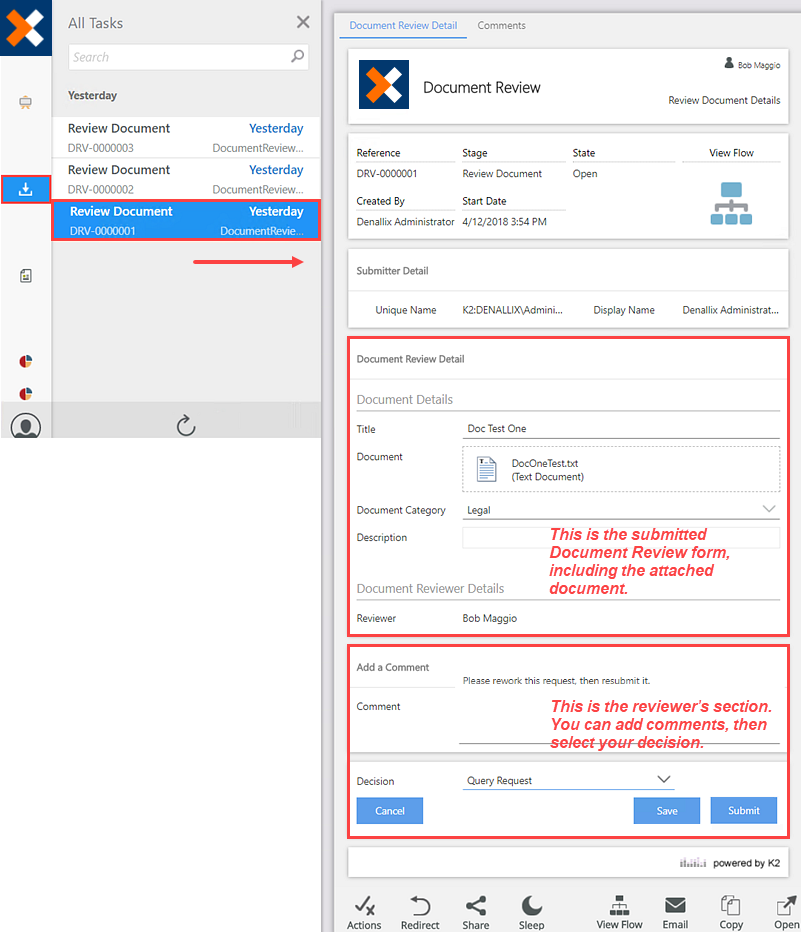The image size is (801, 932).
Task: Select the Actions icon in the bottom toolbar
Action: pos(364,903)
